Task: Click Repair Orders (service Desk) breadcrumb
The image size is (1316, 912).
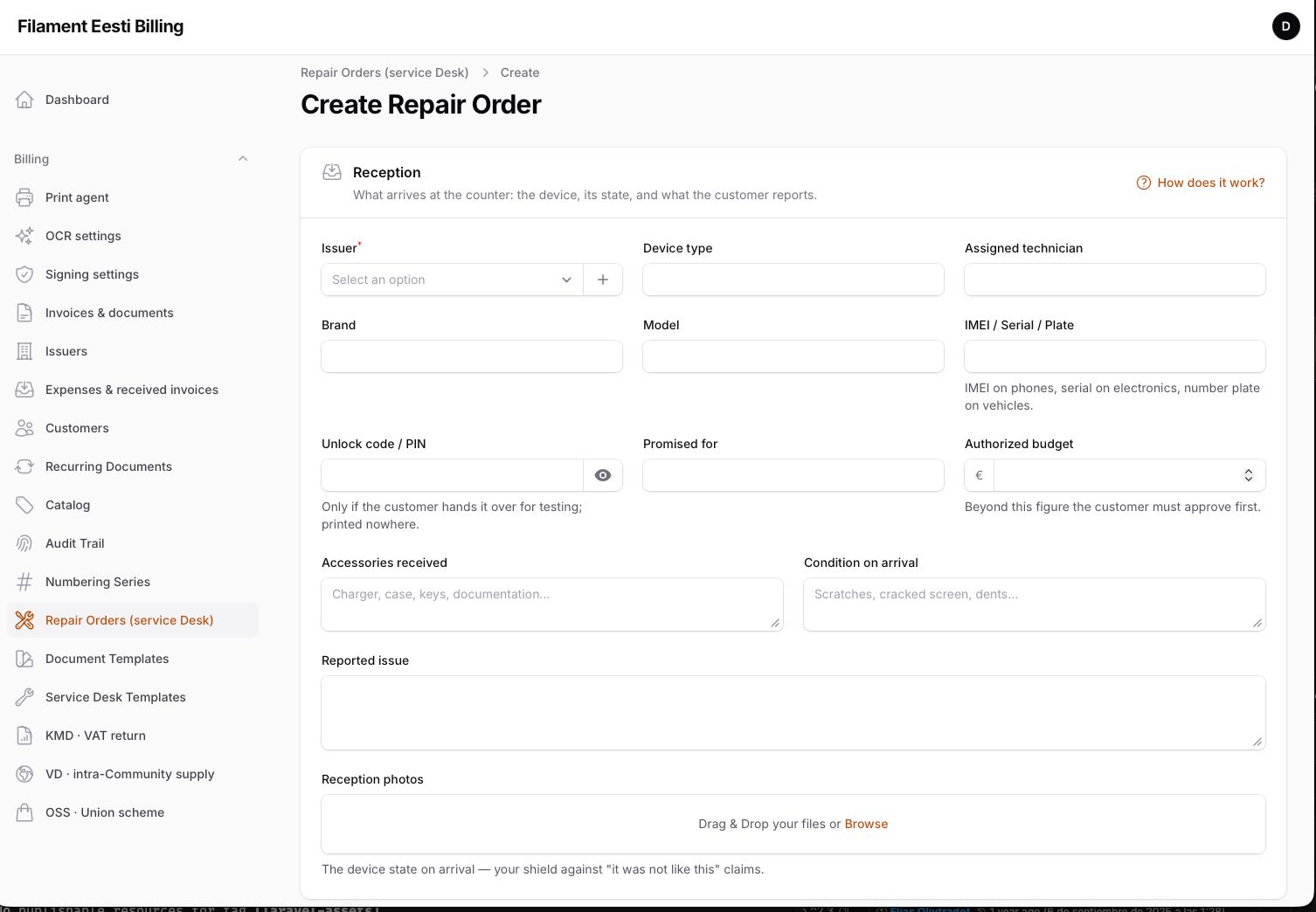Action: pos(384,73)
